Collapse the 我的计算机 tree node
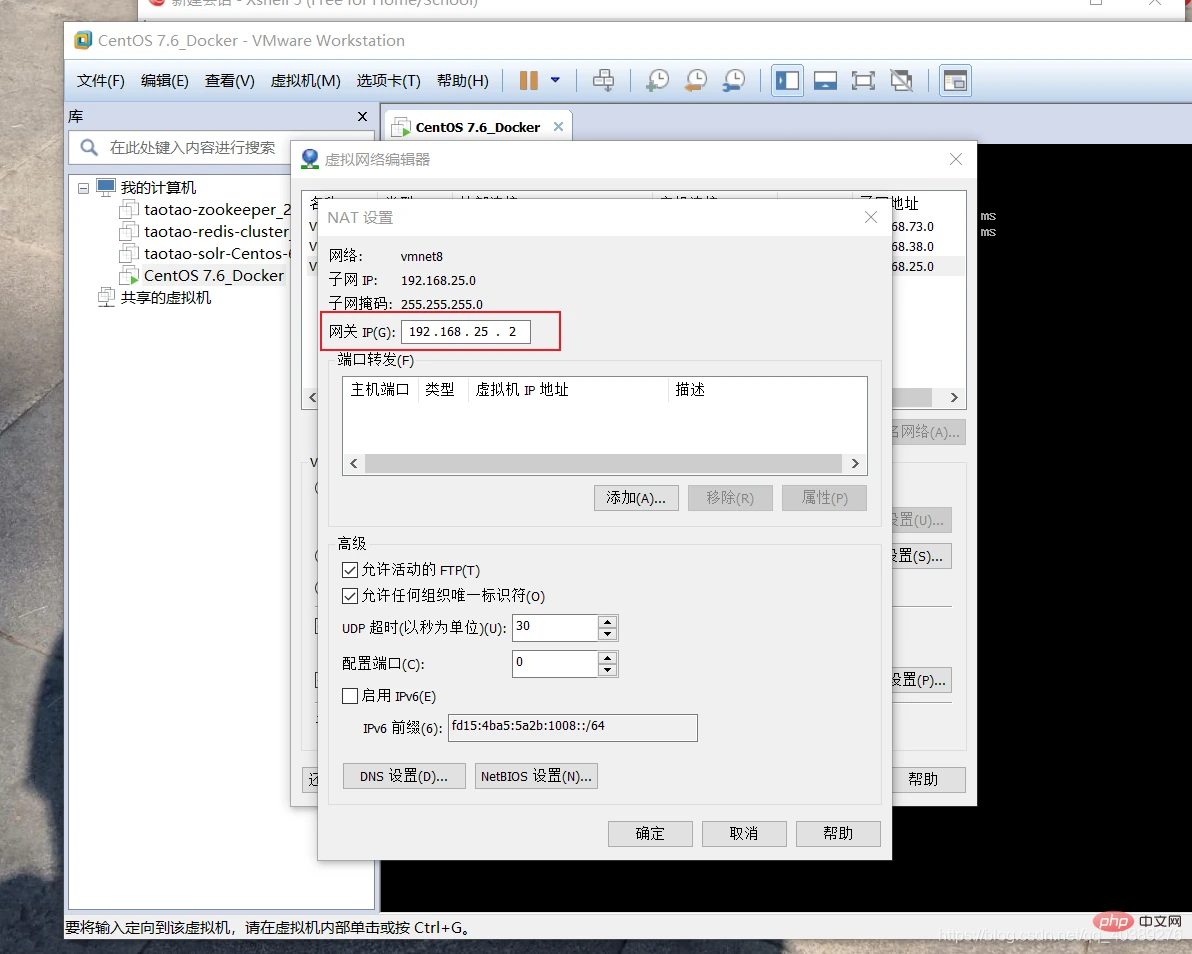The height and width of the screenshot is (954, 1192). click(x=84, y=188)
